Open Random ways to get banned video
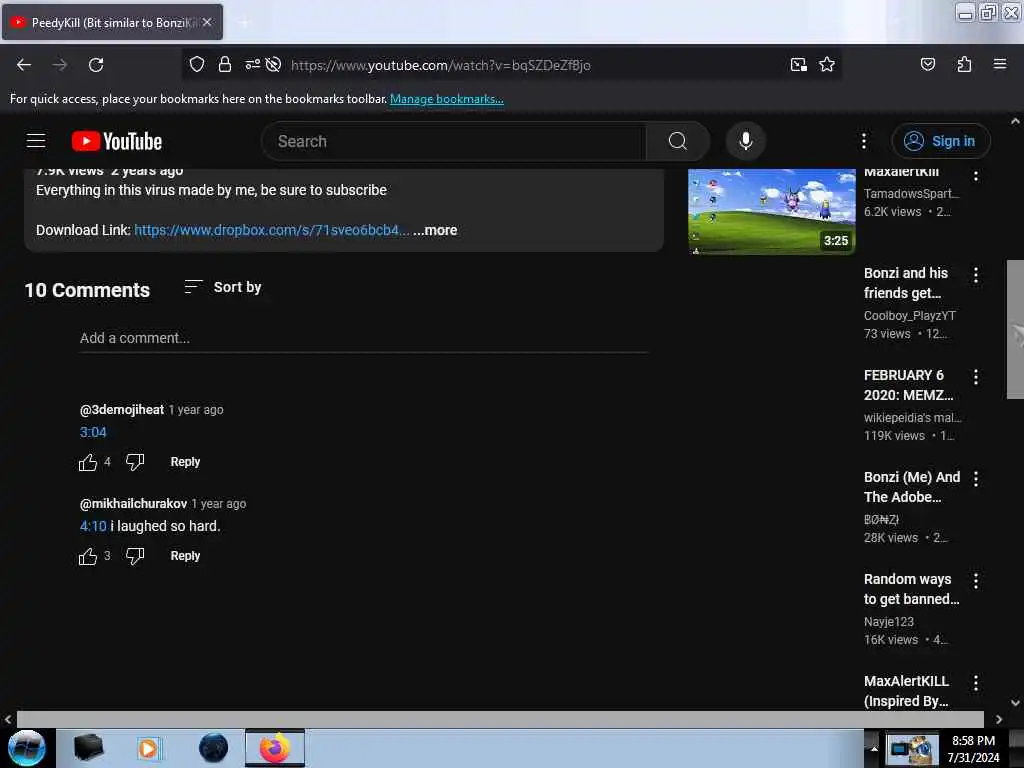 pos(911,588)
